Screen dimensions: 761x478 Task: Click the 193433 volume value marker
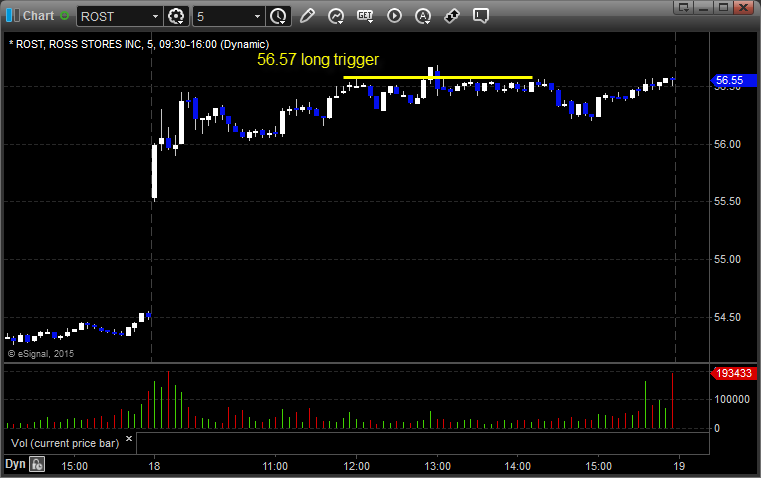click(x=733, y=373)
